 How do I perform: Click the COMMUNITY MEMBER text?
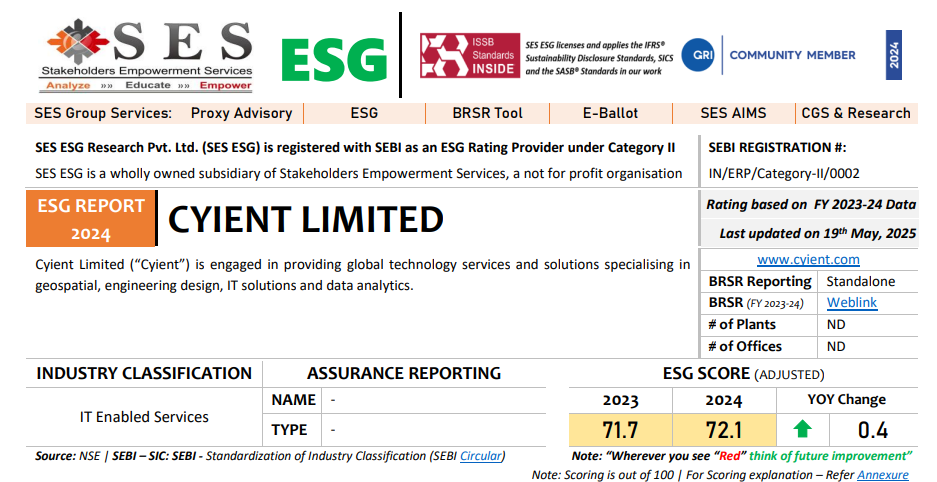tap(792, 55)
